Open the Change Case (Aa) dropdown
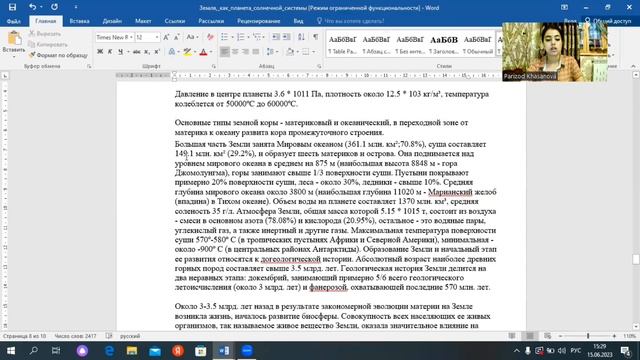 click(x=192, y=37)
